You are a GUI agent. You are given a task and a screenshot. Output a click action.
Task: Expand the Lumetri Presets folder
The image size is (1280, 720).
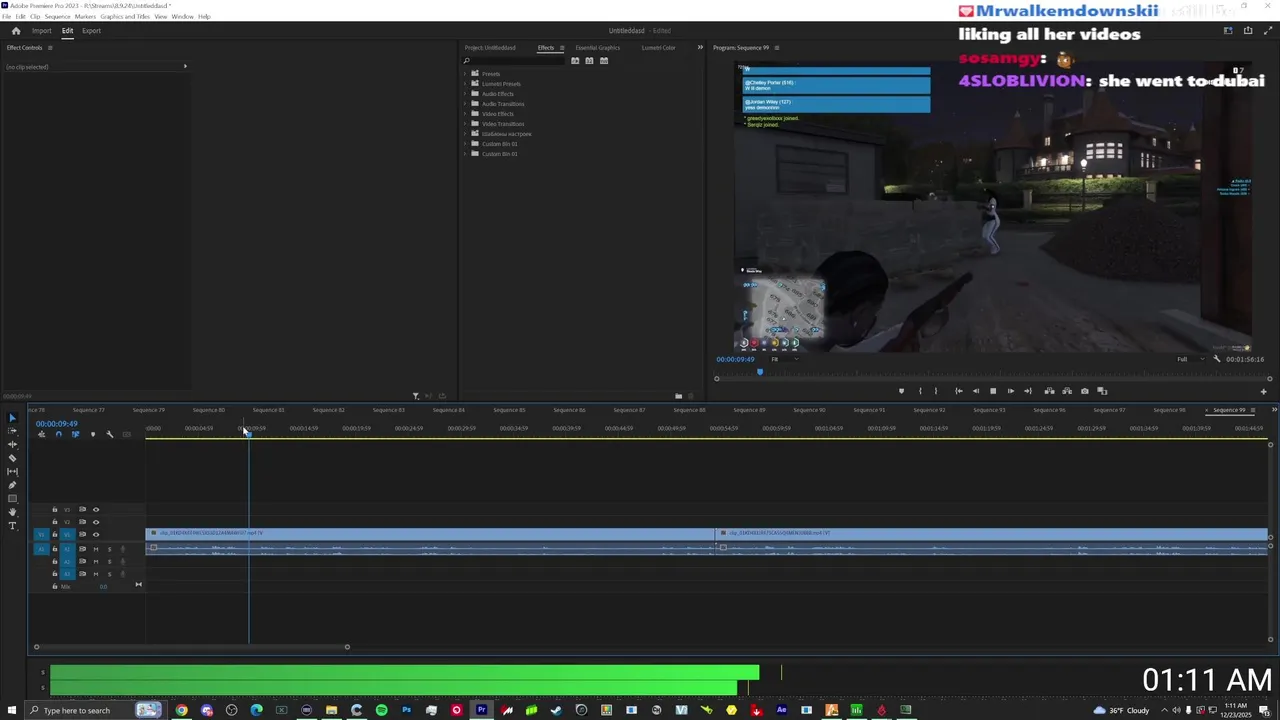[x=466, y=84]
